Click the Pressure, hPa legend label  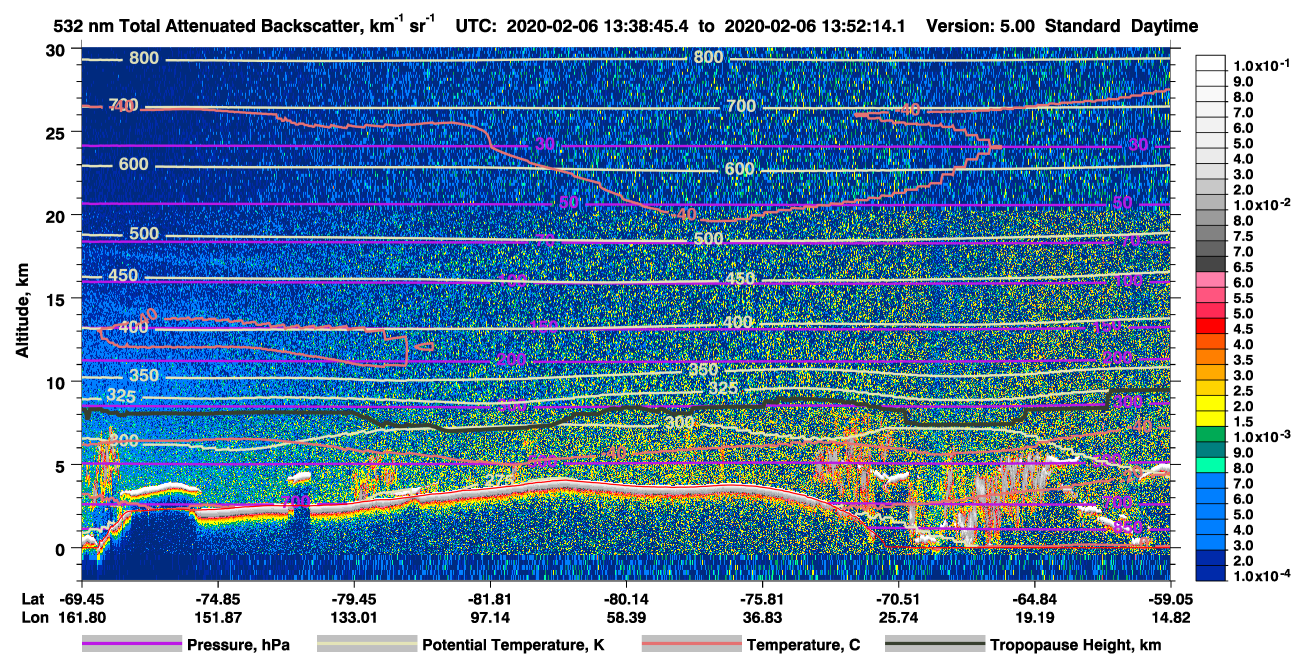click(236, 645)
